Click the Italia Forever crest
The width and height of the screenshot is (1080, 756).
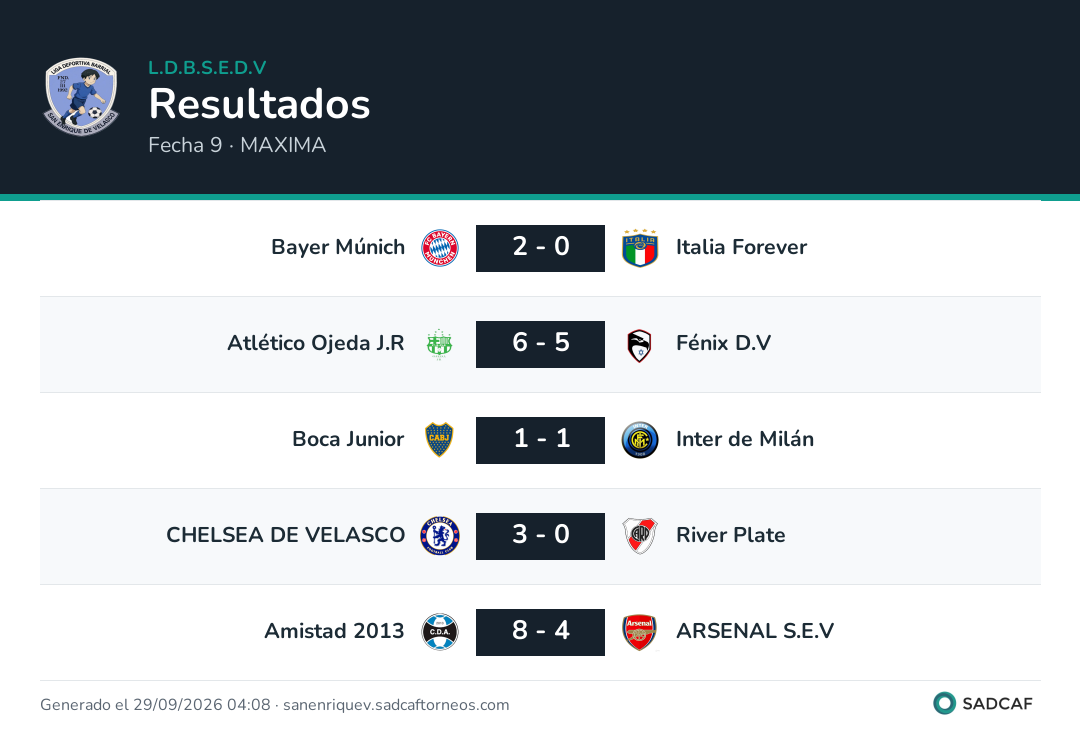[640, 248]
